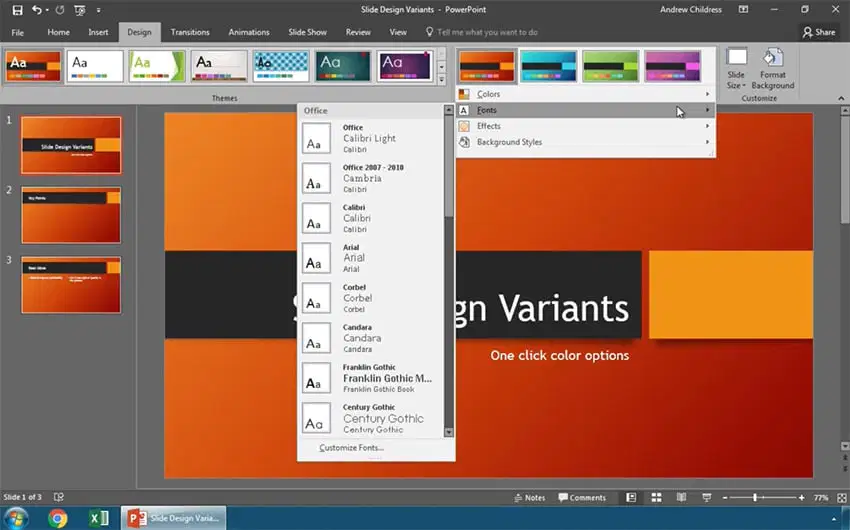The image size is (850, 530).
Task: Click the Tell me what you want to do box
Action: tap(482, 32)
